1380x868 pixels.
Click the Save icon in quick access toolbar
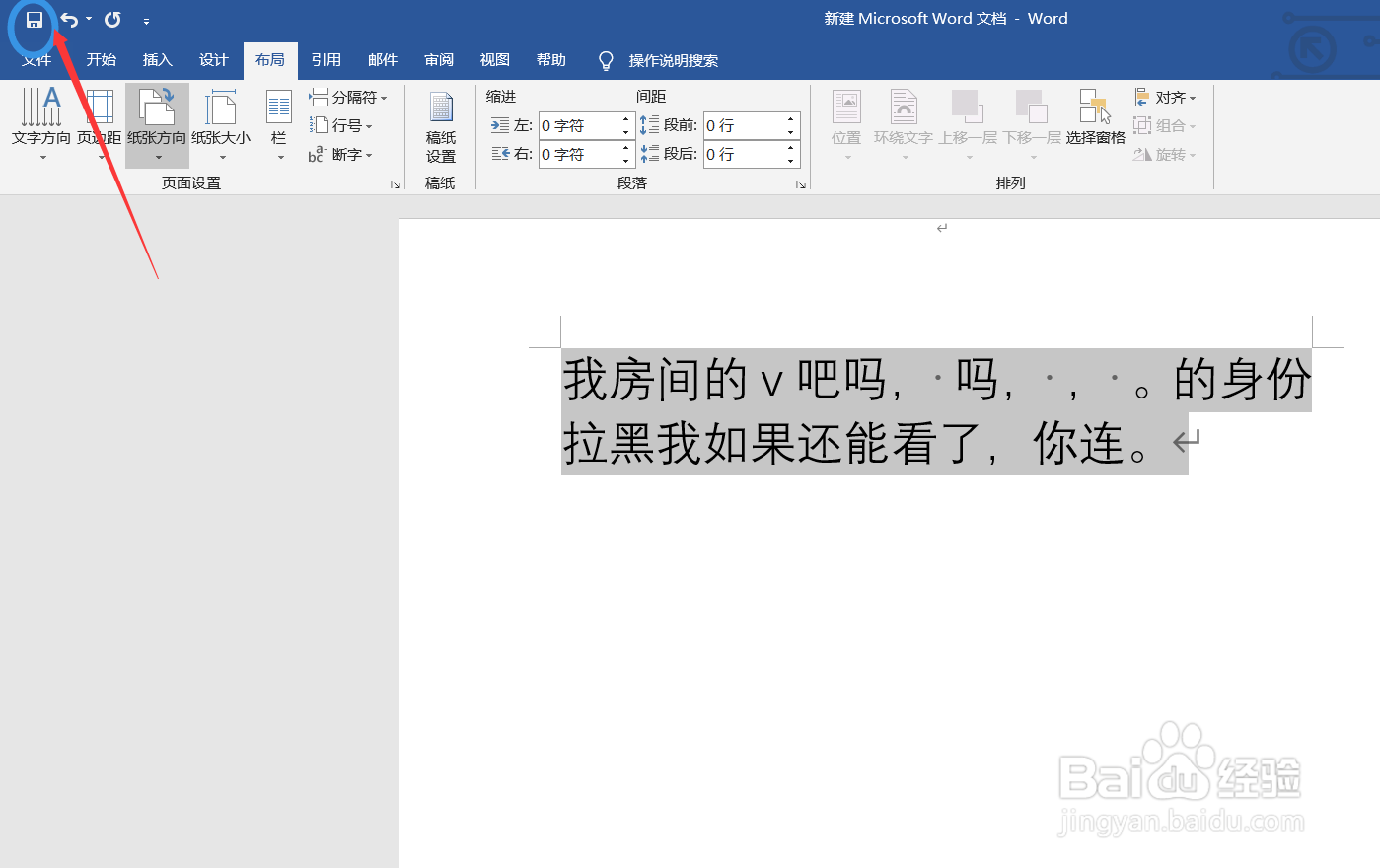[35, 20]
